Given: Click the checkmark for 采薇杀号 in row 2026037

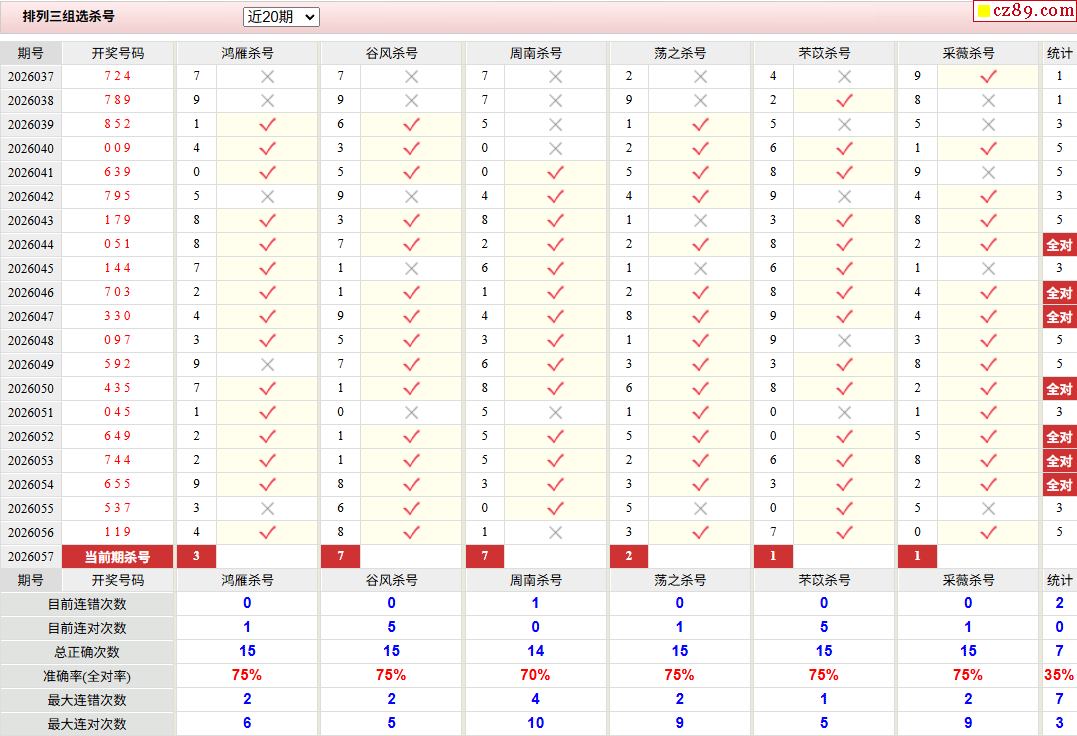Looking at the screenshot, I should pos(988,76).
